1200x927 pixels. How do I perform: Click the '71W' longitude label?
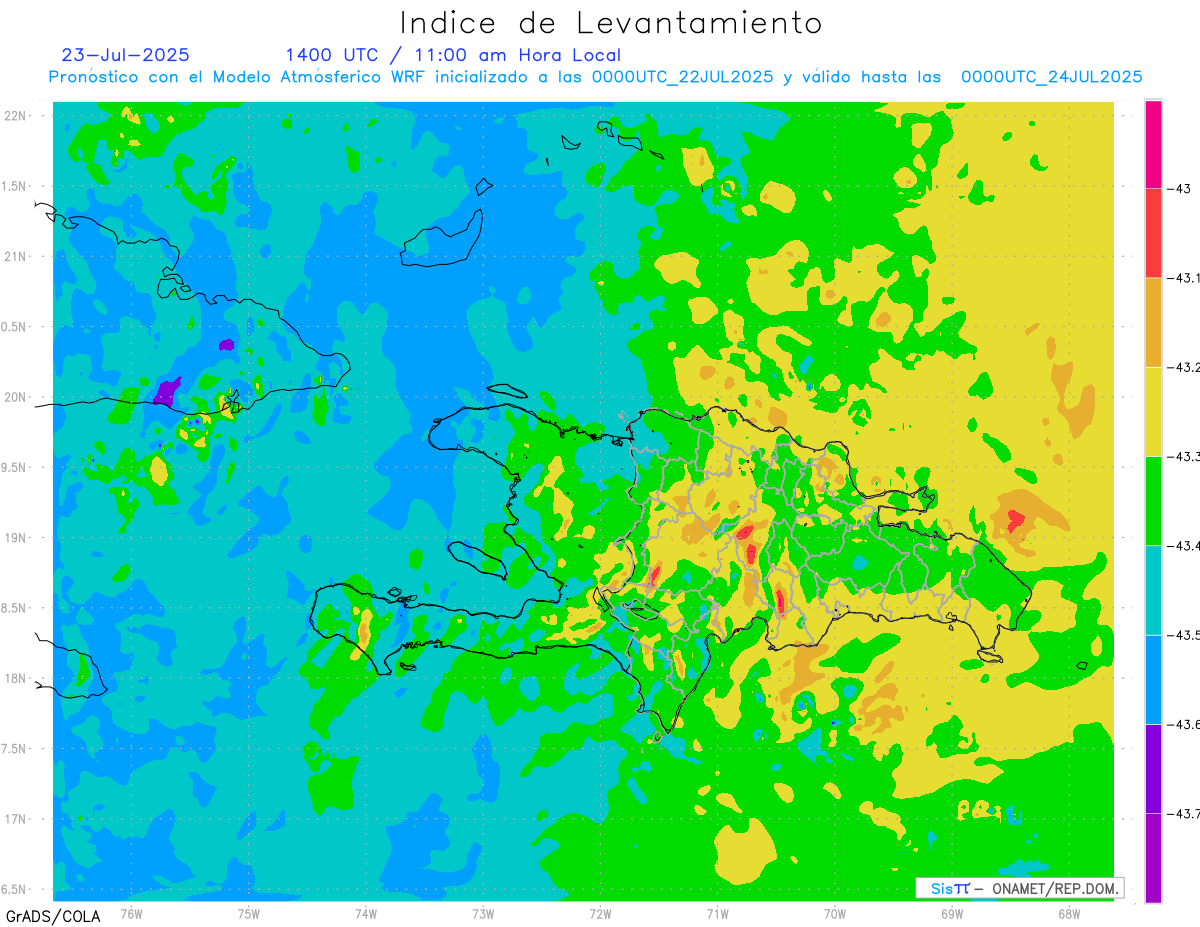pyautogui.click(x=717, y=913)
